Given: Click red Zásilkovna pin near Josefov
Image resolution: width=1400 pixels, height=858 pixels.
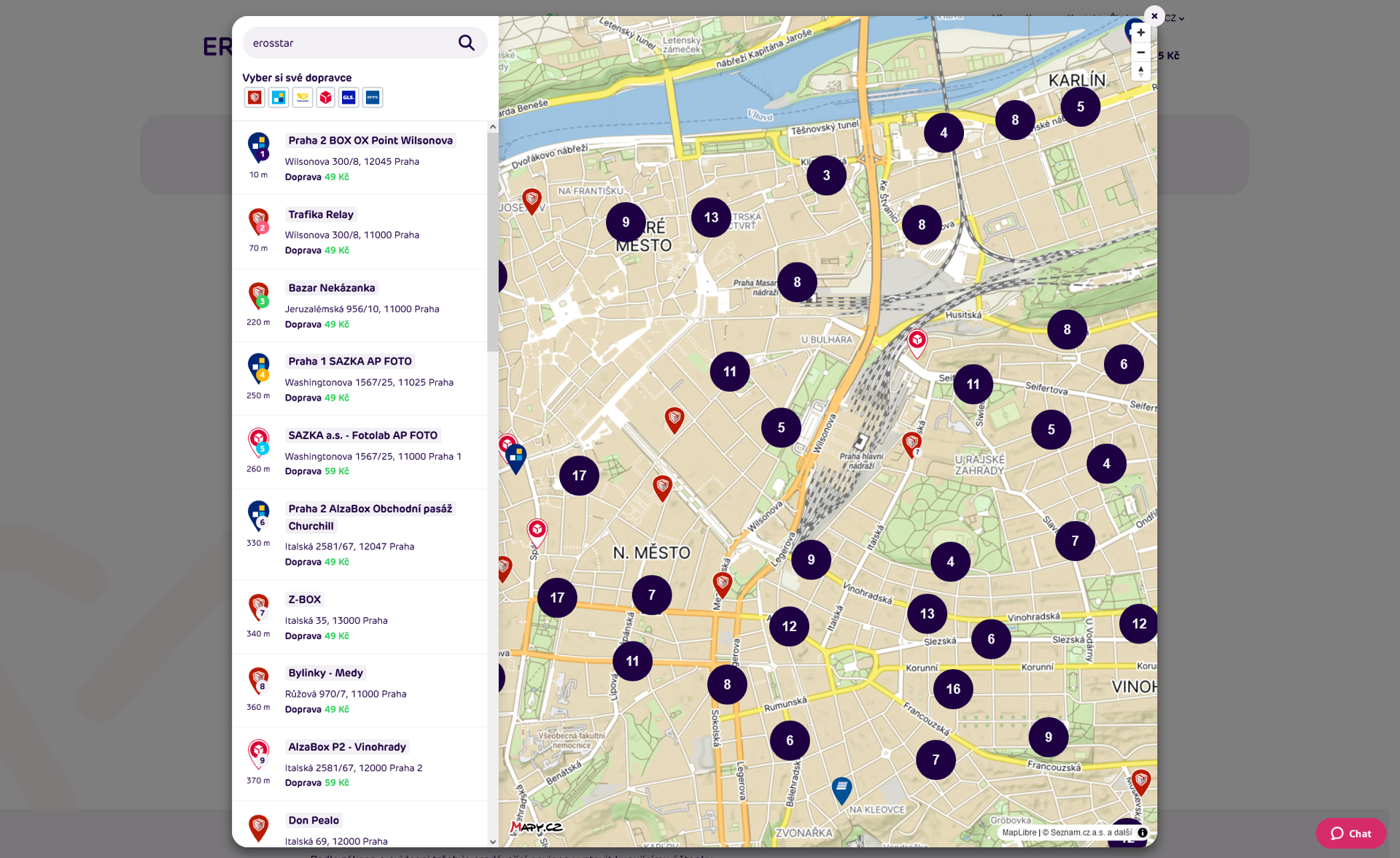Looking at the screenshot, I should pyautogui.click(x=532, y=201).
